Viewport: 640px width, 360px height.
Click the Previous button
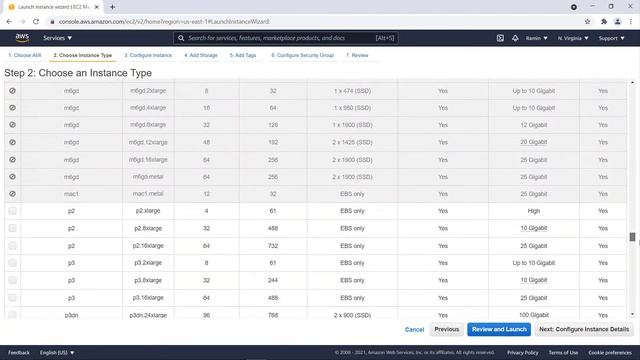pos(447,329)
